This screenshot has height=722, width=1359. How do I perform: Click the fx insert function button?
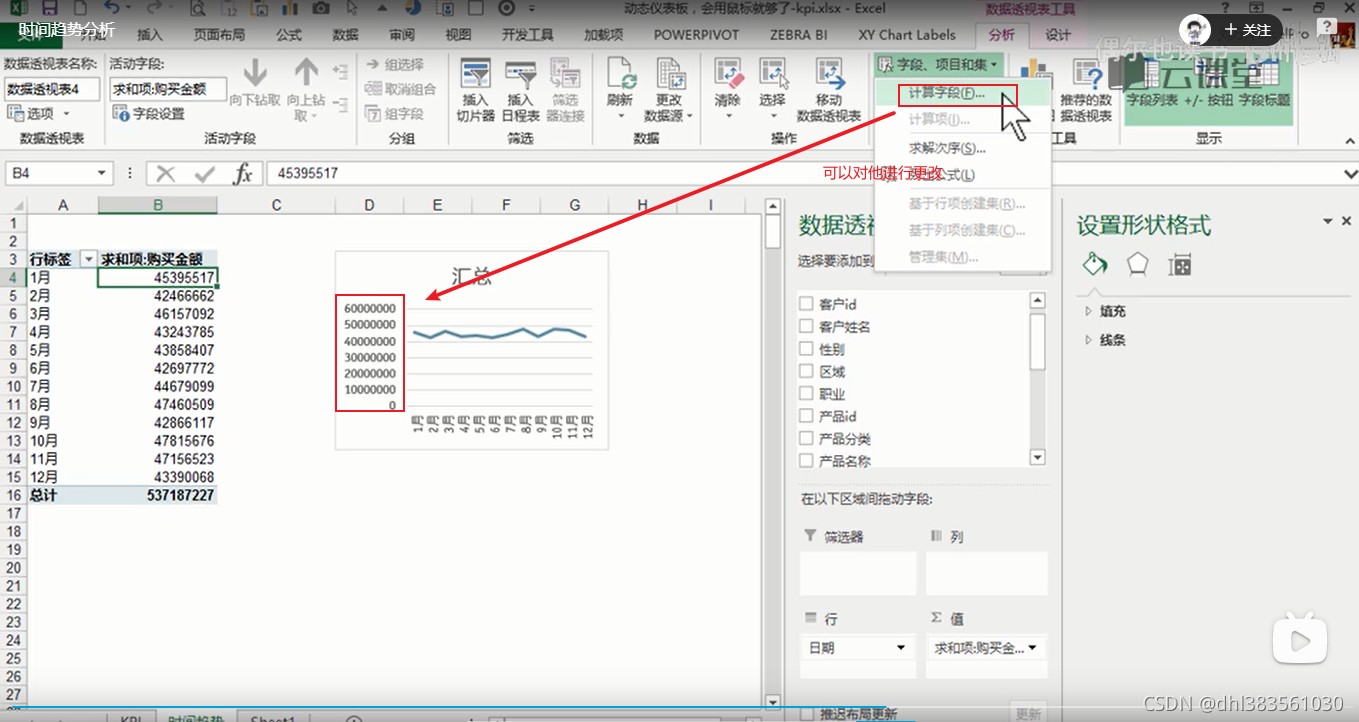243,174
